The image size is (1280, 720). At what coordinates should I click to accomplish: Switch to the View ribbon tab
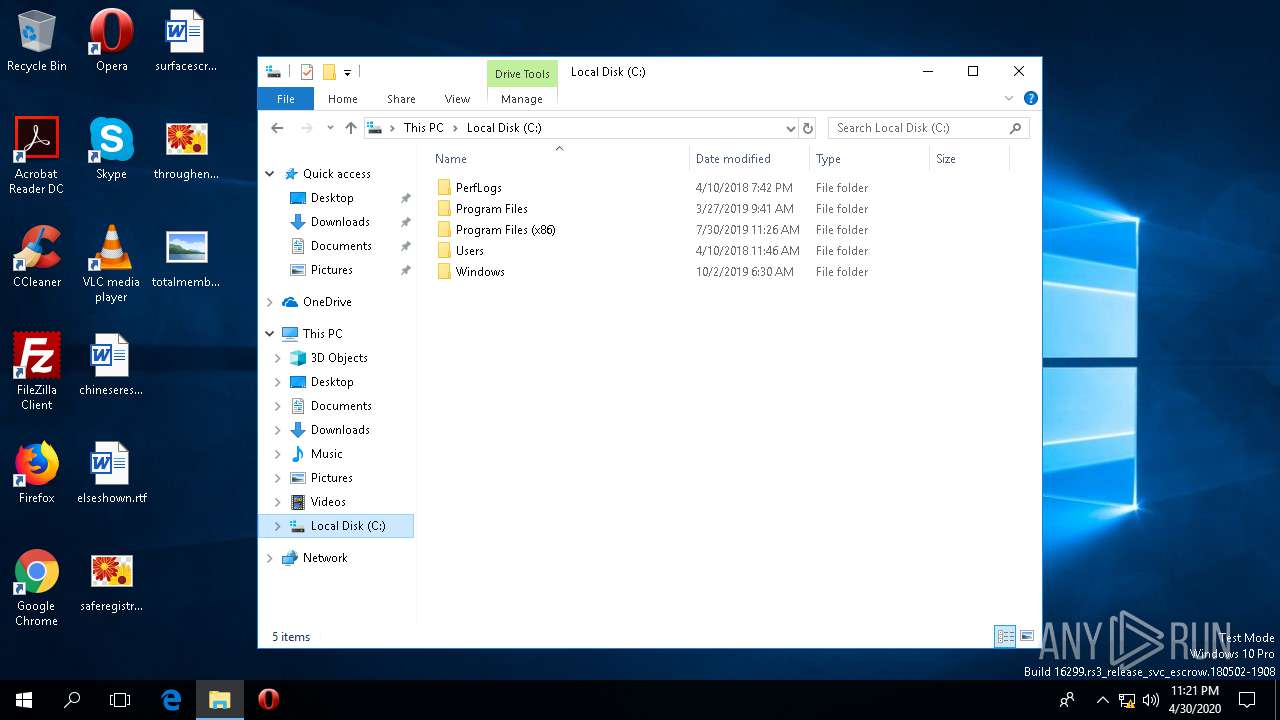tap(457, 99)
